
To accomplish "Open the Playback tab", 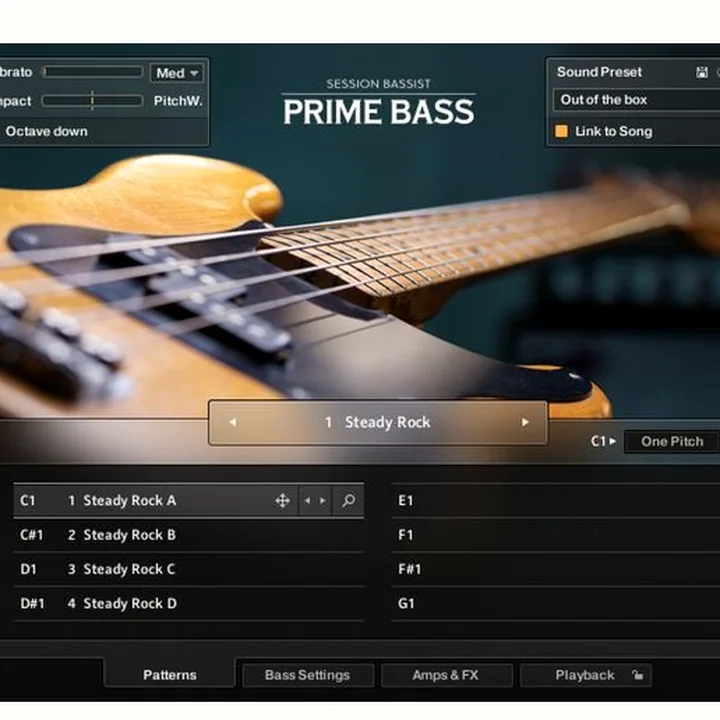I will [x=585, y=675].
